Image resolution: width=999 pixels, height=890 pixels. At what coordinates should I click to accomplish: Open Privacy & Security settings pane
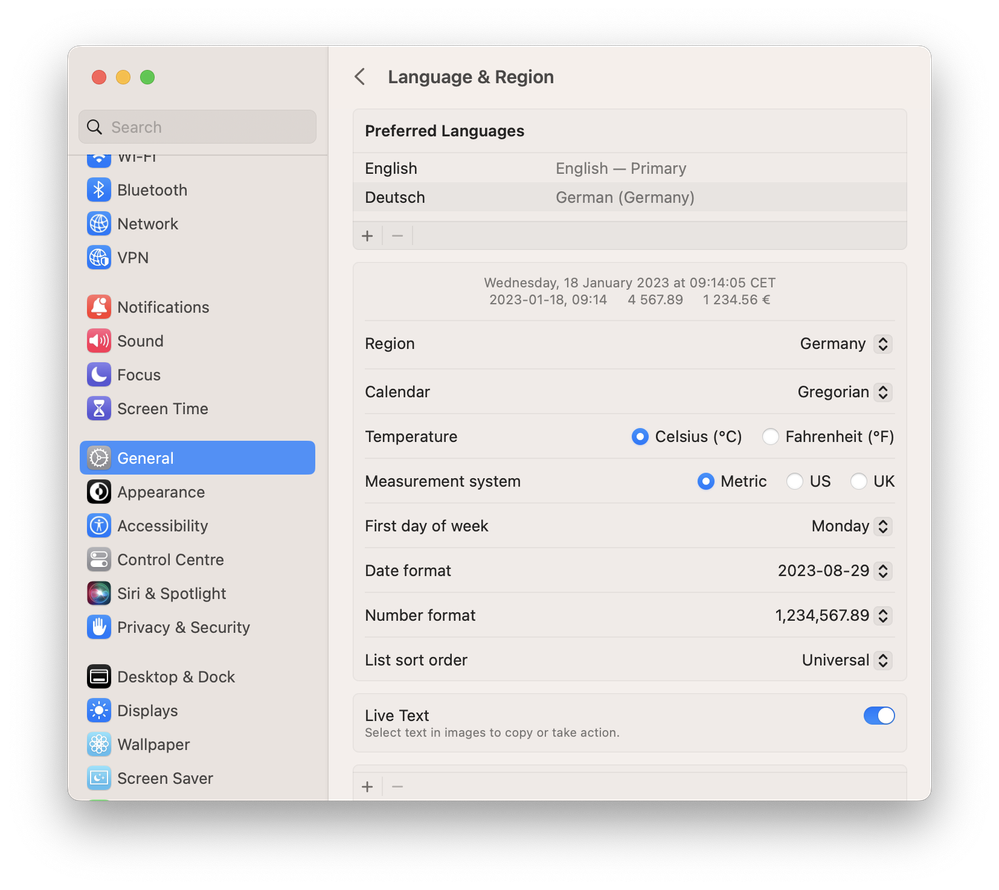click(198, 627)
